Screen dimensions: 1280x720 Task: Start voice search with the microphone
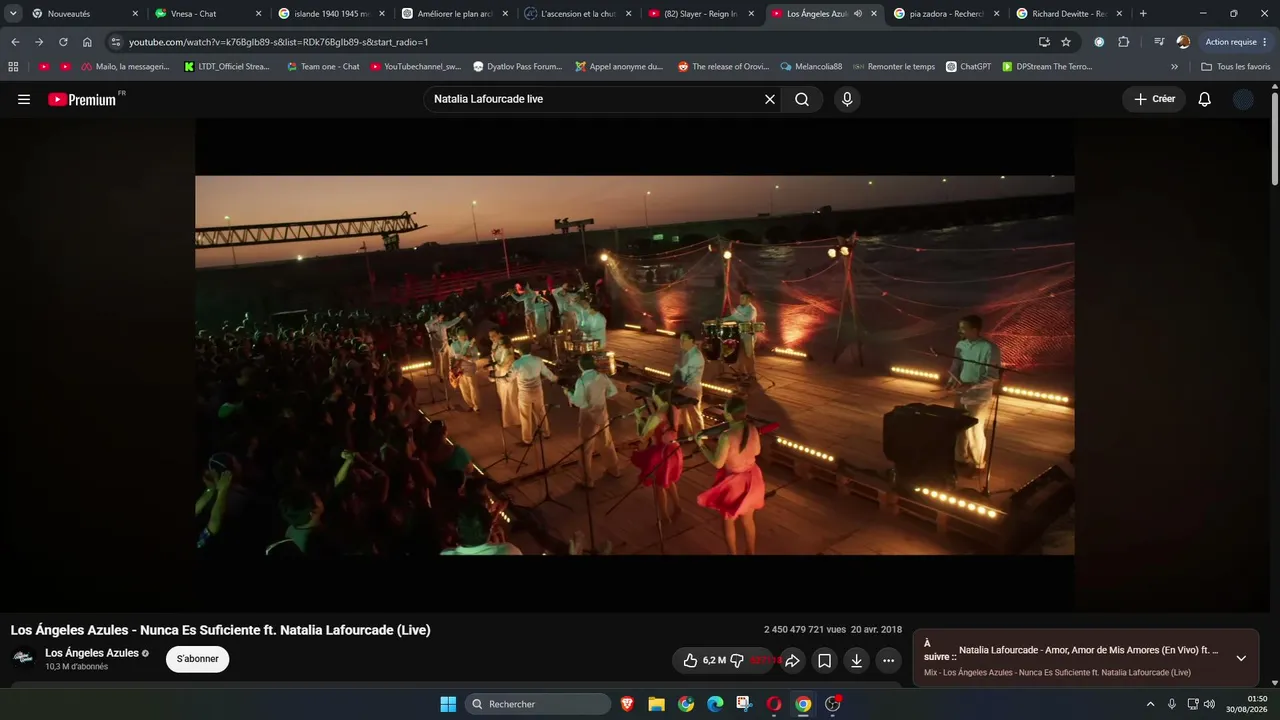847,99
